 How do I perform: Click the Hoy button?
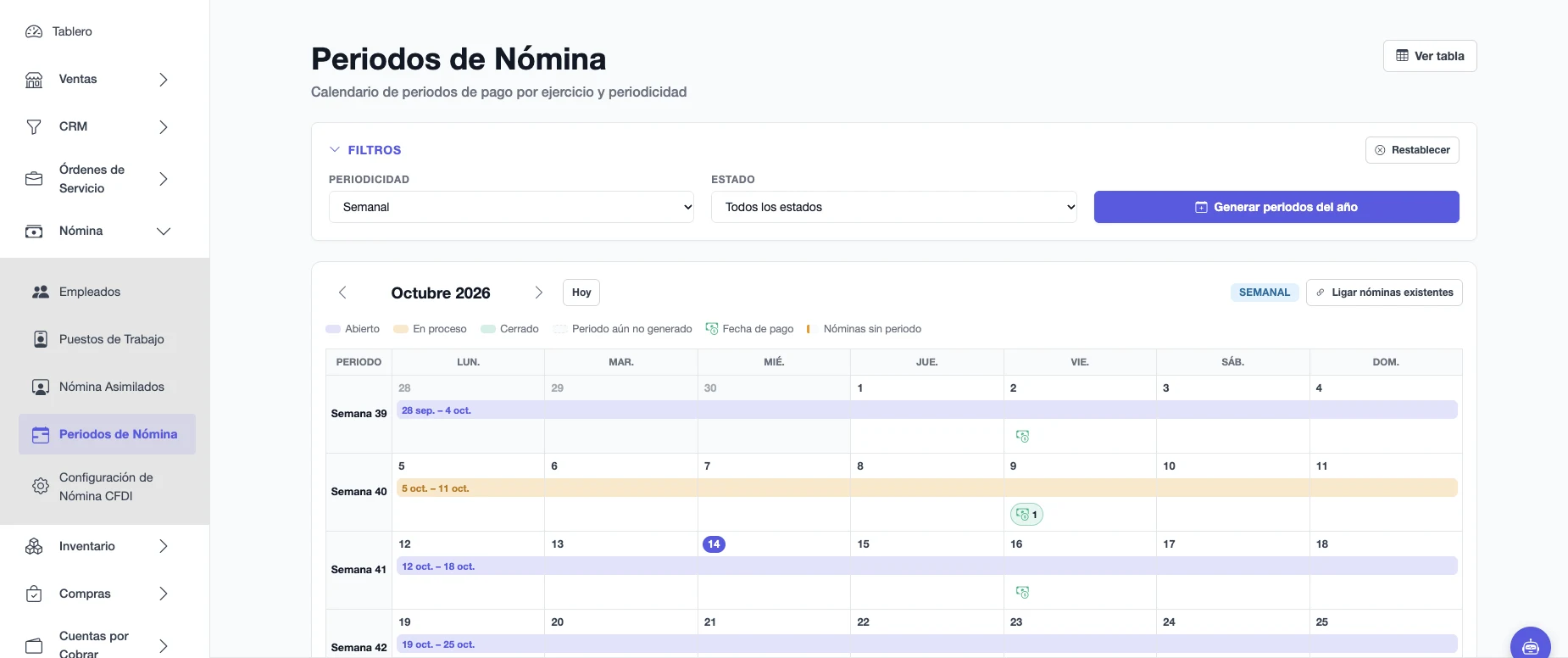click(581, 293)
